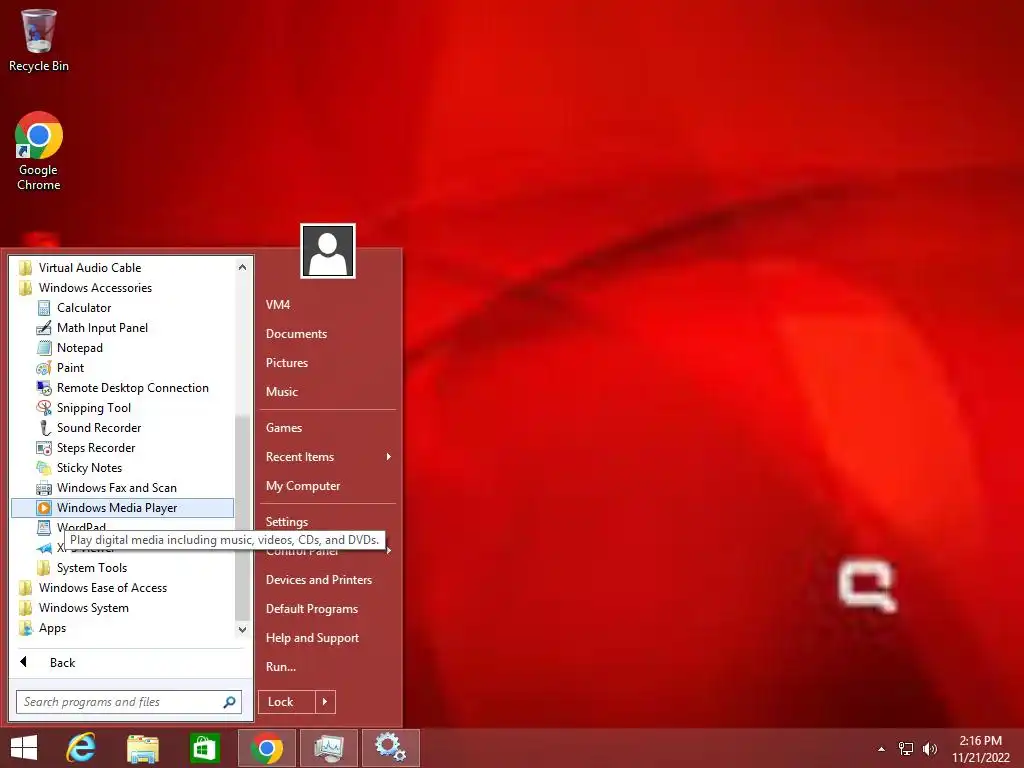Focus the Search programs and files box

[129, 702]
